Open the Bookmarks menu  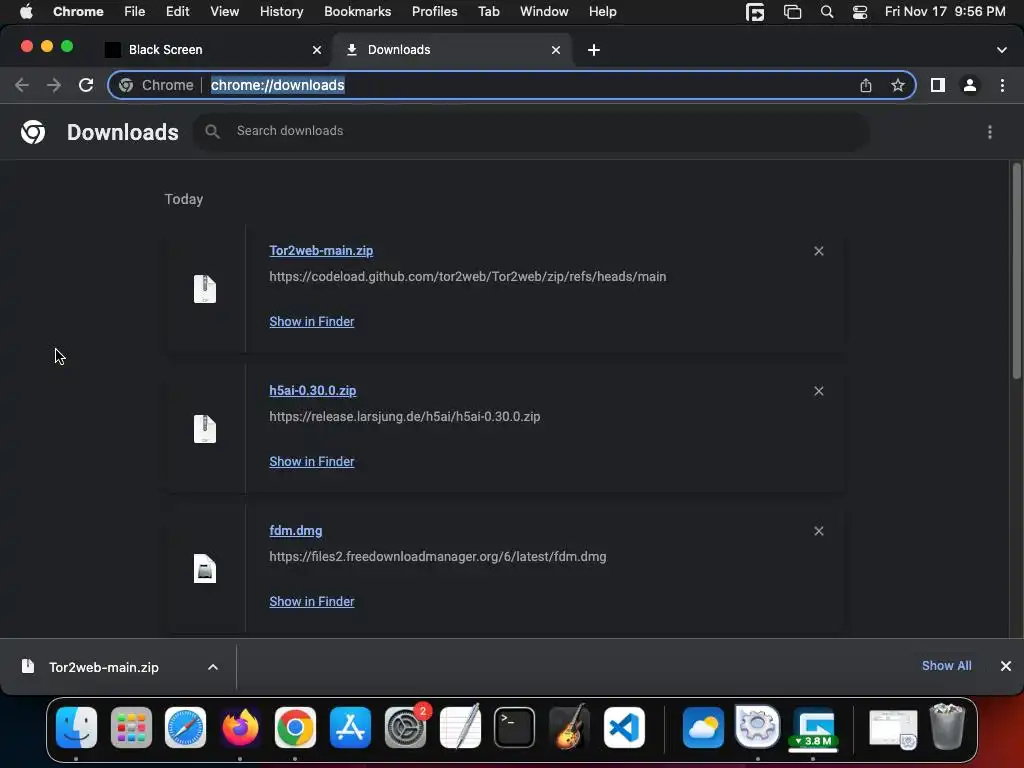pyautogui.click(x=357, y=12)
